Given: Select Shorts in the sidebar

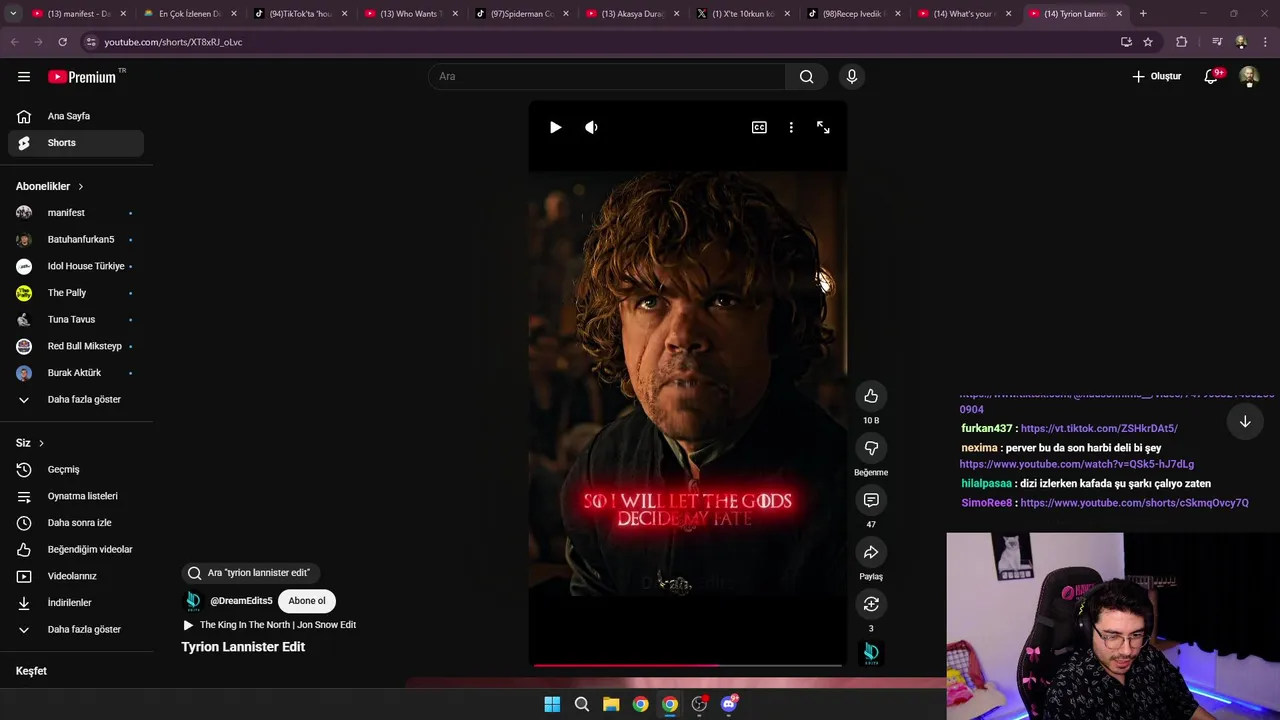Looking at the screenshot, I should (76, 143).
